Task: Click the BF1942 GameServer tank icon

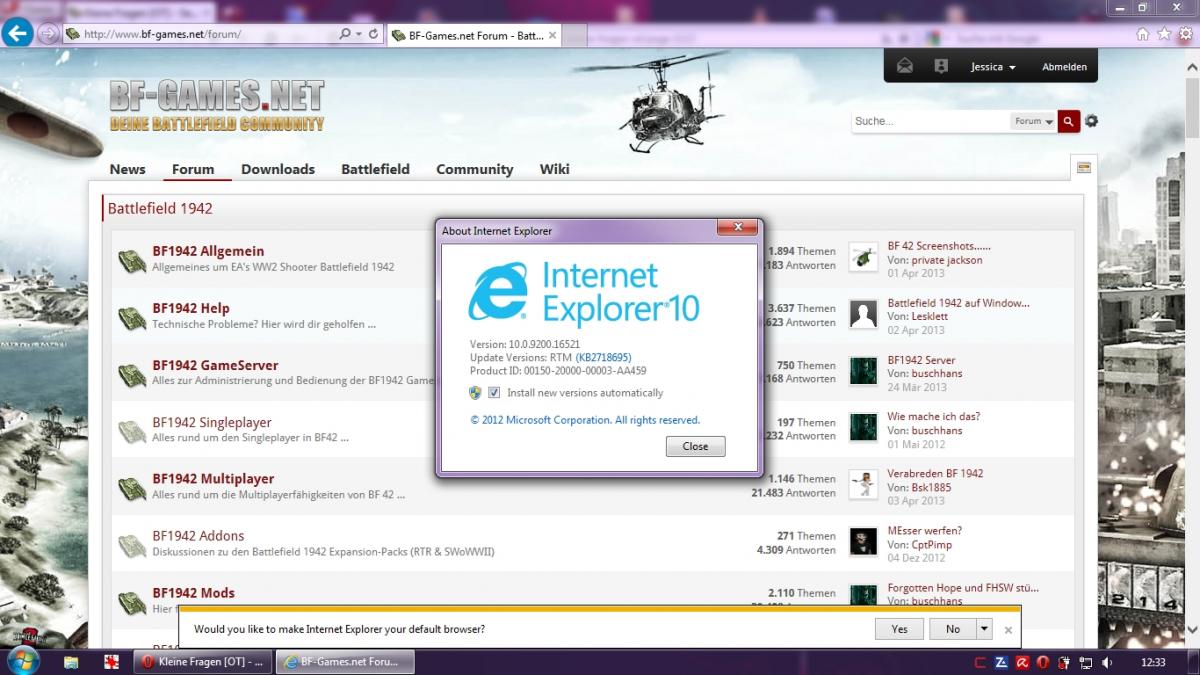Action: coord(132,374)
